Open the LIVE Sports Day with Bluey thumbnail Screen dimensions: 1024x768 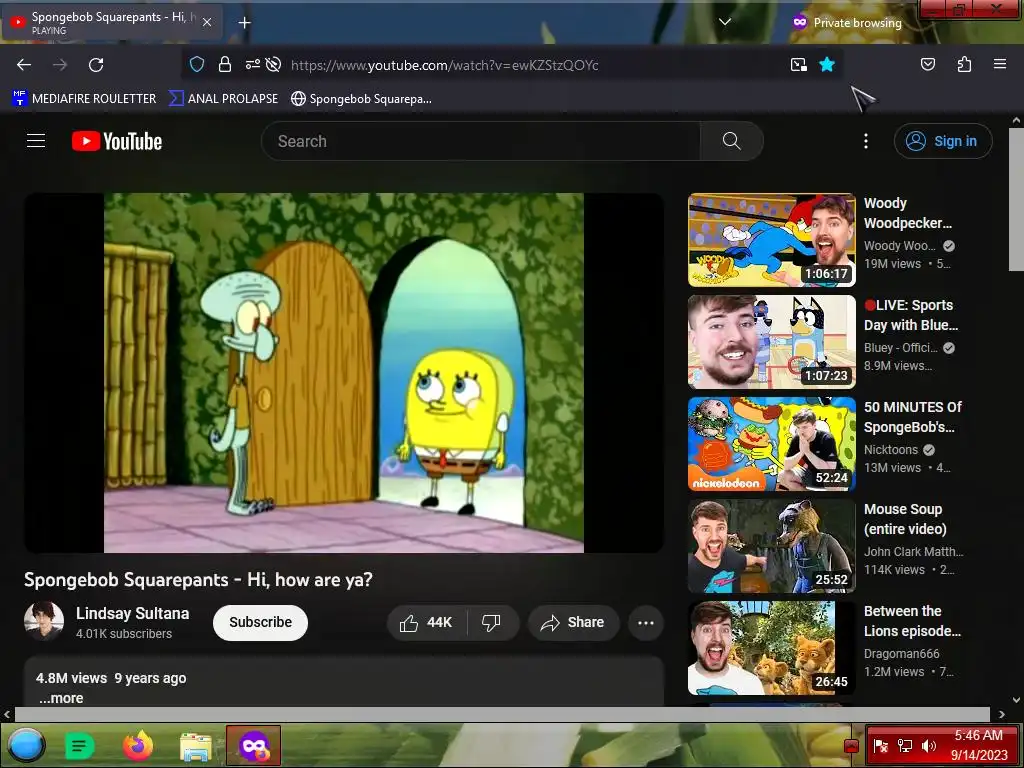771,342
